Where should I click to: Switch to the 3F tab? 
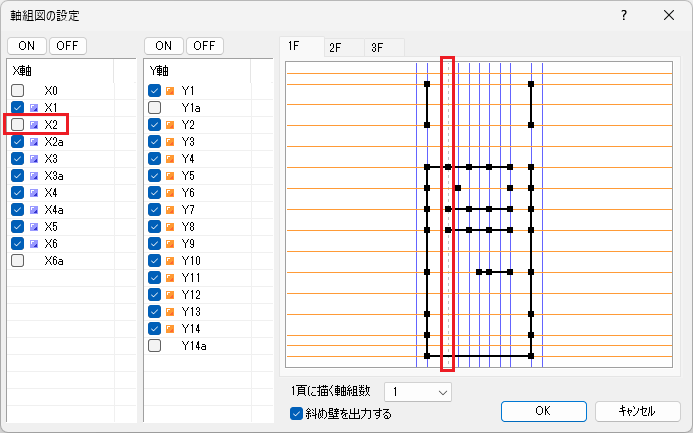click(376, 47)
